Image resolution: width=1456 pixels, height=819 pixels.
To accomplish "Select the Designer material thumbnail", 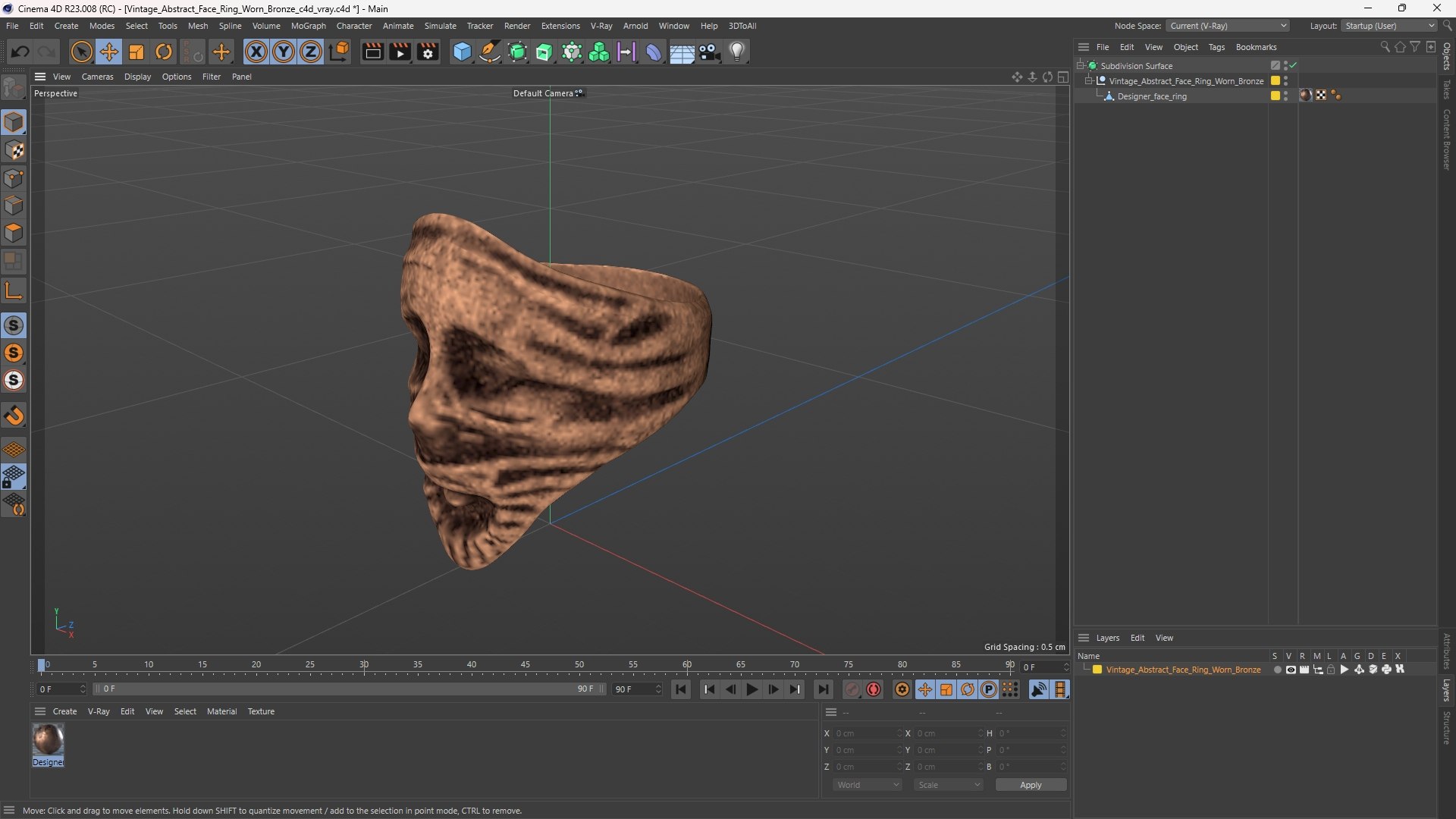I will (48, 739).
